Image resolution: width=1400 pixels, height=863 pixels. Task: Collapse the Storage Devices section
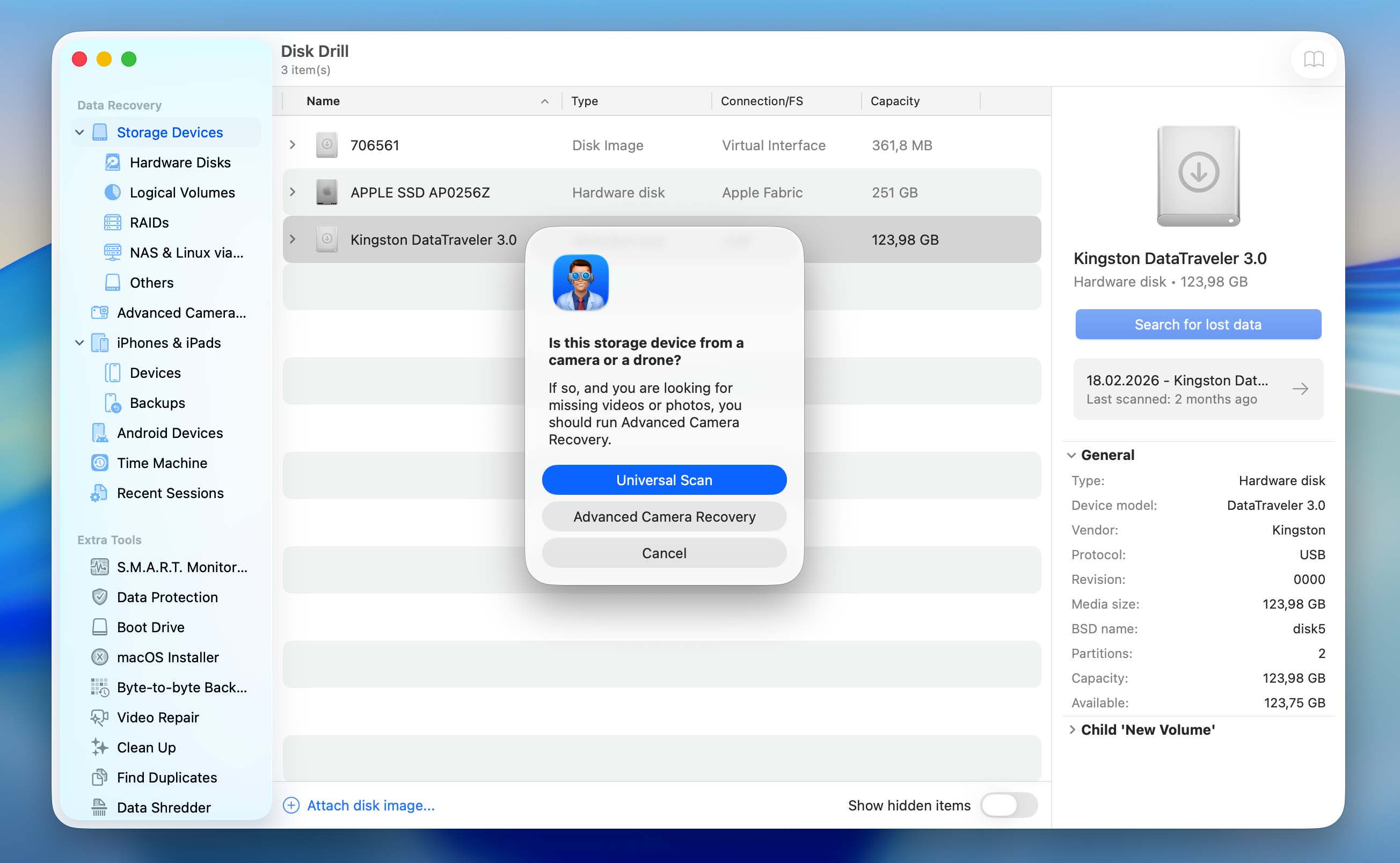(80, 133)
